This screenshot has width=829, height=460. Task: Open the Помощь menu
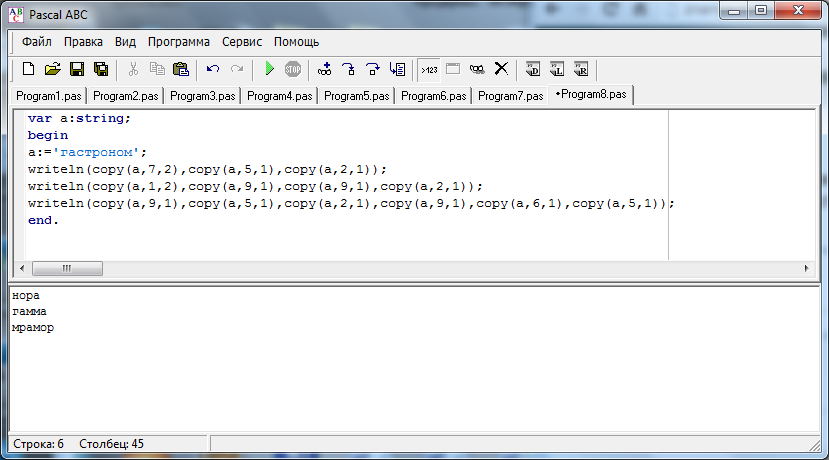296,42
